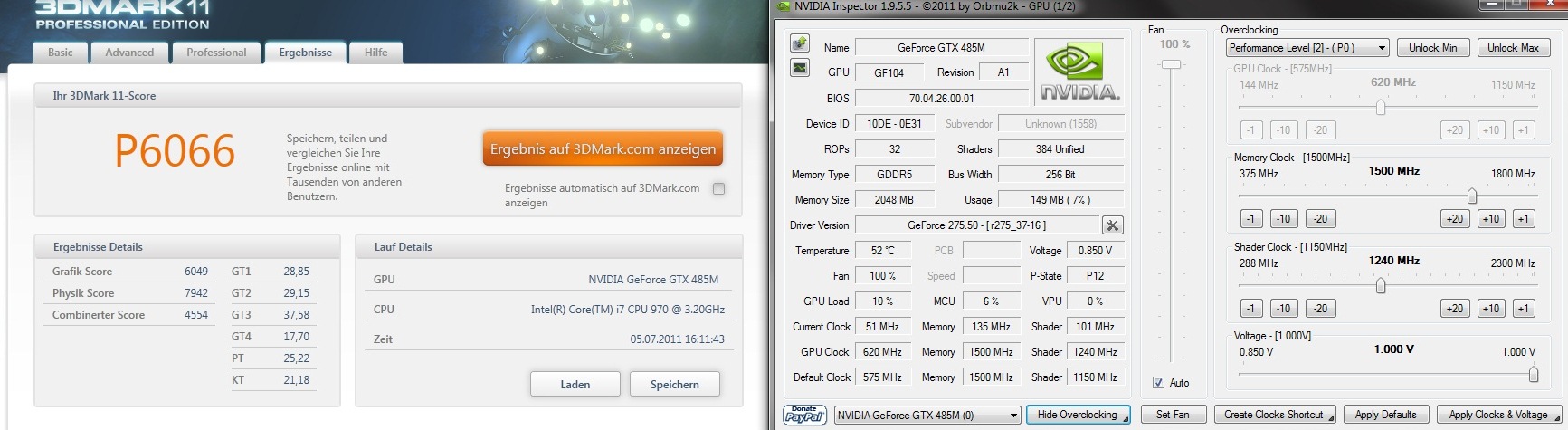Increase Memory Clock by 20 MHz
The width and height of the screenshot is (1568, 430).
point(1455,219)
